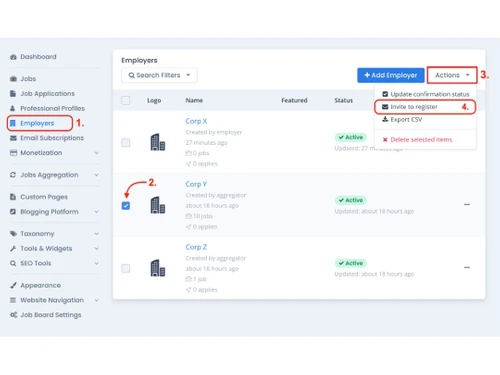This screenshot has height=375, width=500.
Task: Click the Appearance paintbrush icon
Action: click(13, 285)
